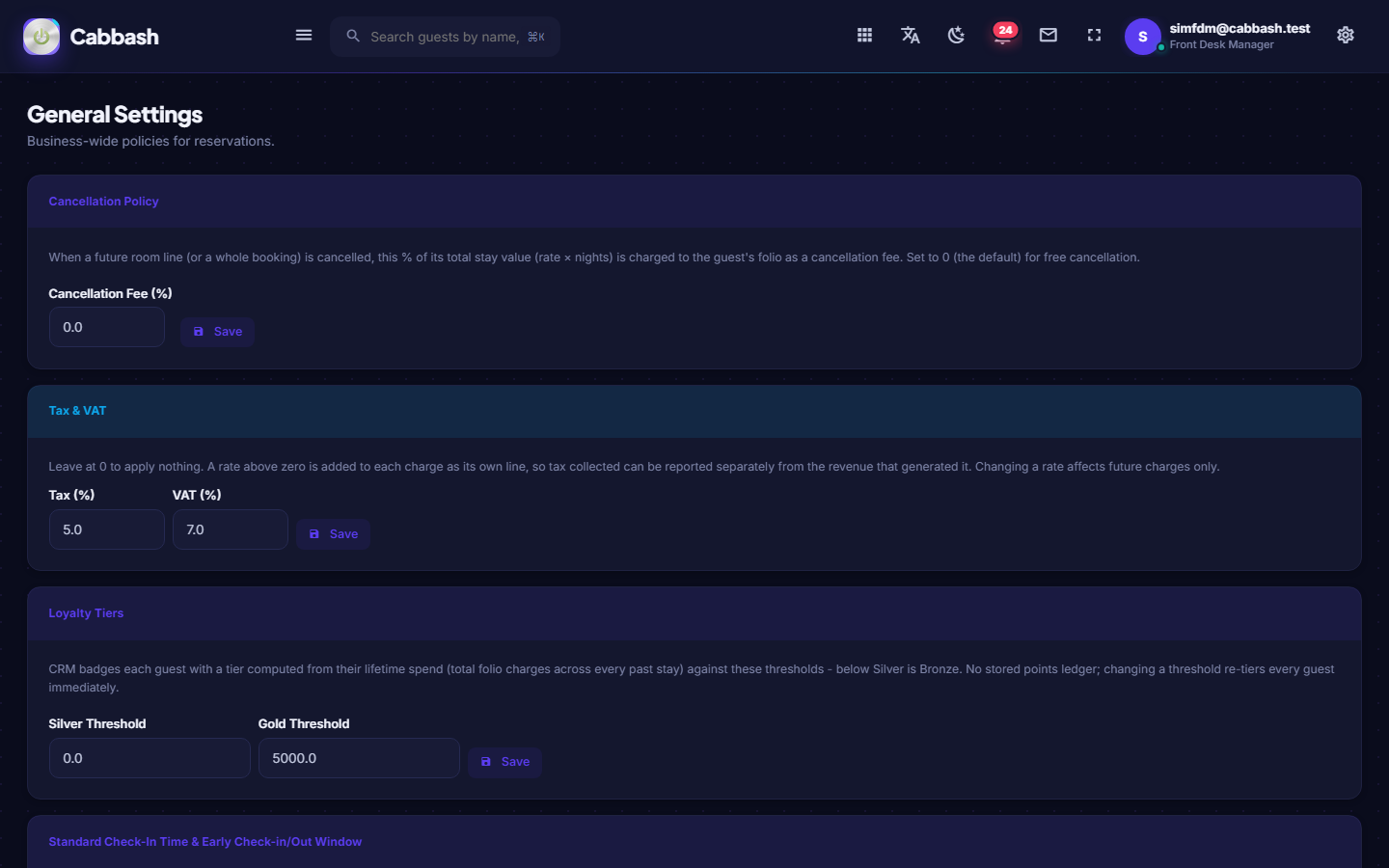Click the Silver Threshold field

150,758
